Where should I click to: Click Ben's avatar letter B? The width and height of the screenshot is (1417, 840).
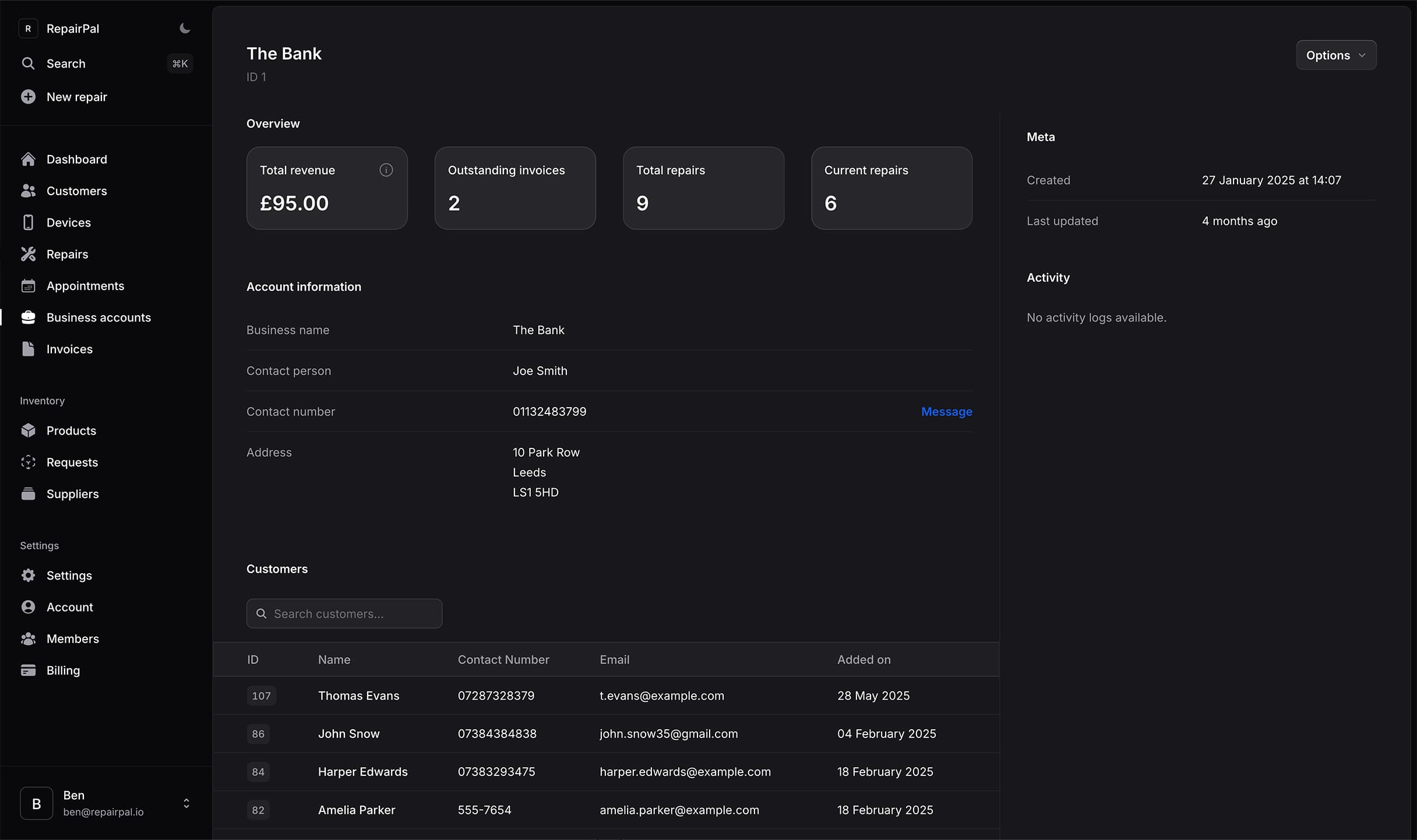(x=36, y=804)
